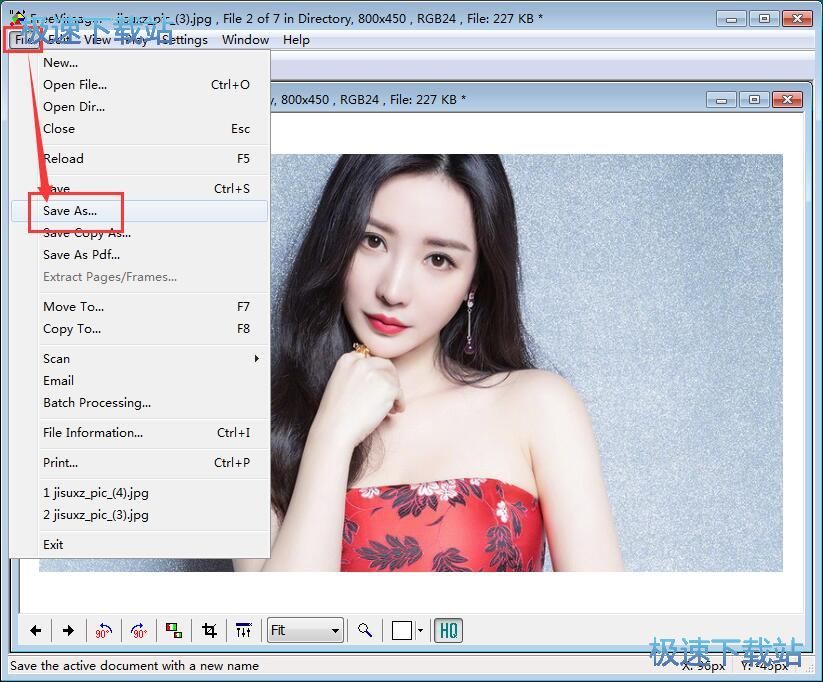This screenshot has height=682, width=823.
Task: Open the View menu
Action: click(97, 40)
